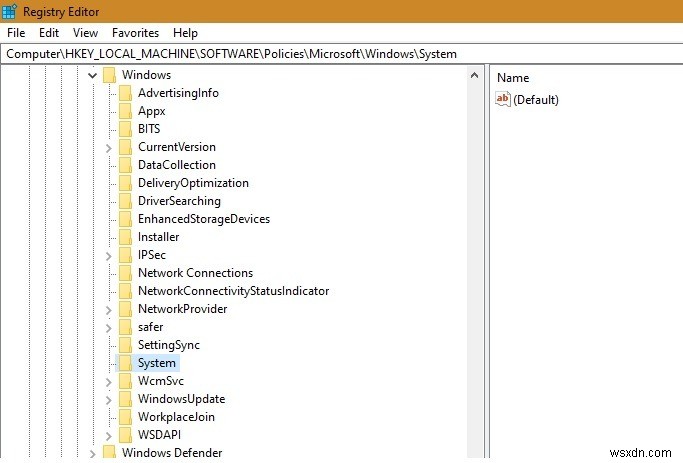Viewport: 683px width, 463px height.
Task: Click the Appx folder icon
Action: click(x=125, y=111)
